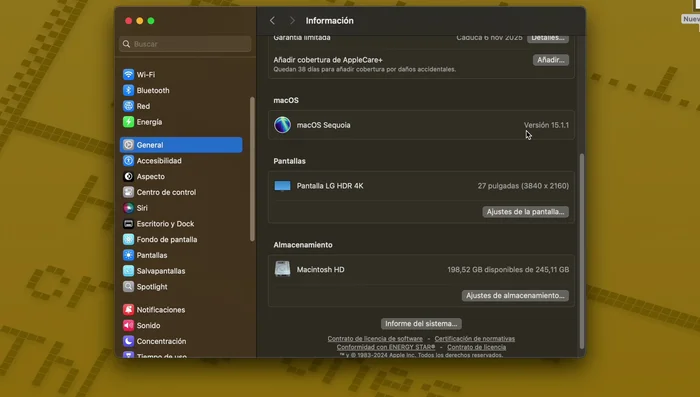Click the search magnifier icon

pyautogui.click(x=126, y=44)
